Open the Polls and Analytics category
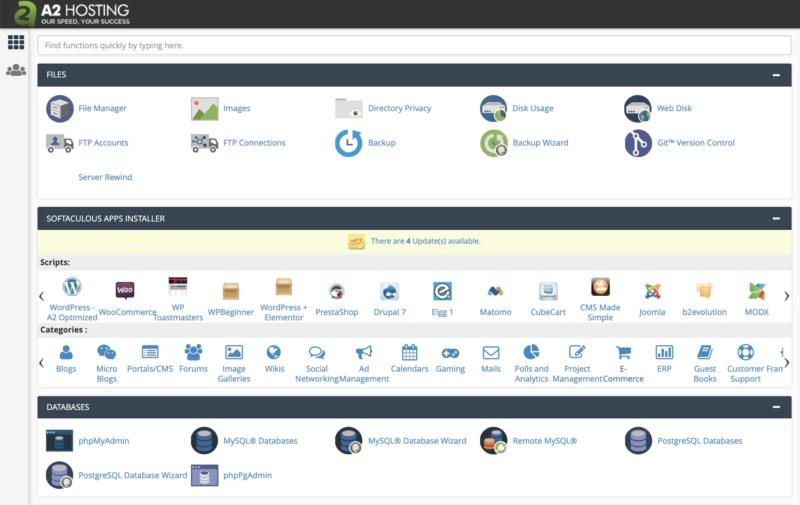800x505 pixels. click(531, 363)
